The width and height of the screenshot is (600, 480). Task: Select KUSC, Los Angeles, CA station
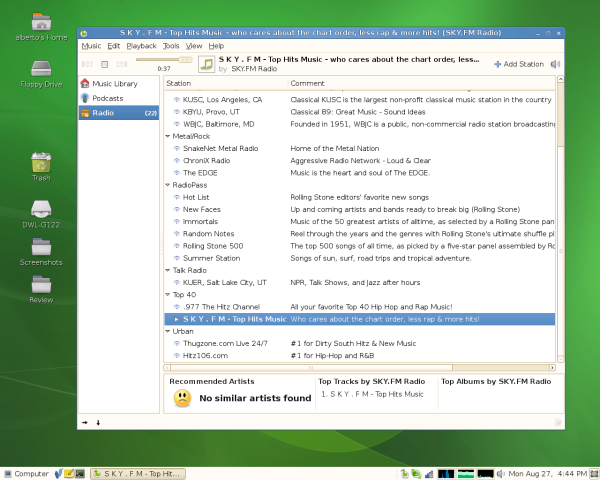(x=360, y=100)
